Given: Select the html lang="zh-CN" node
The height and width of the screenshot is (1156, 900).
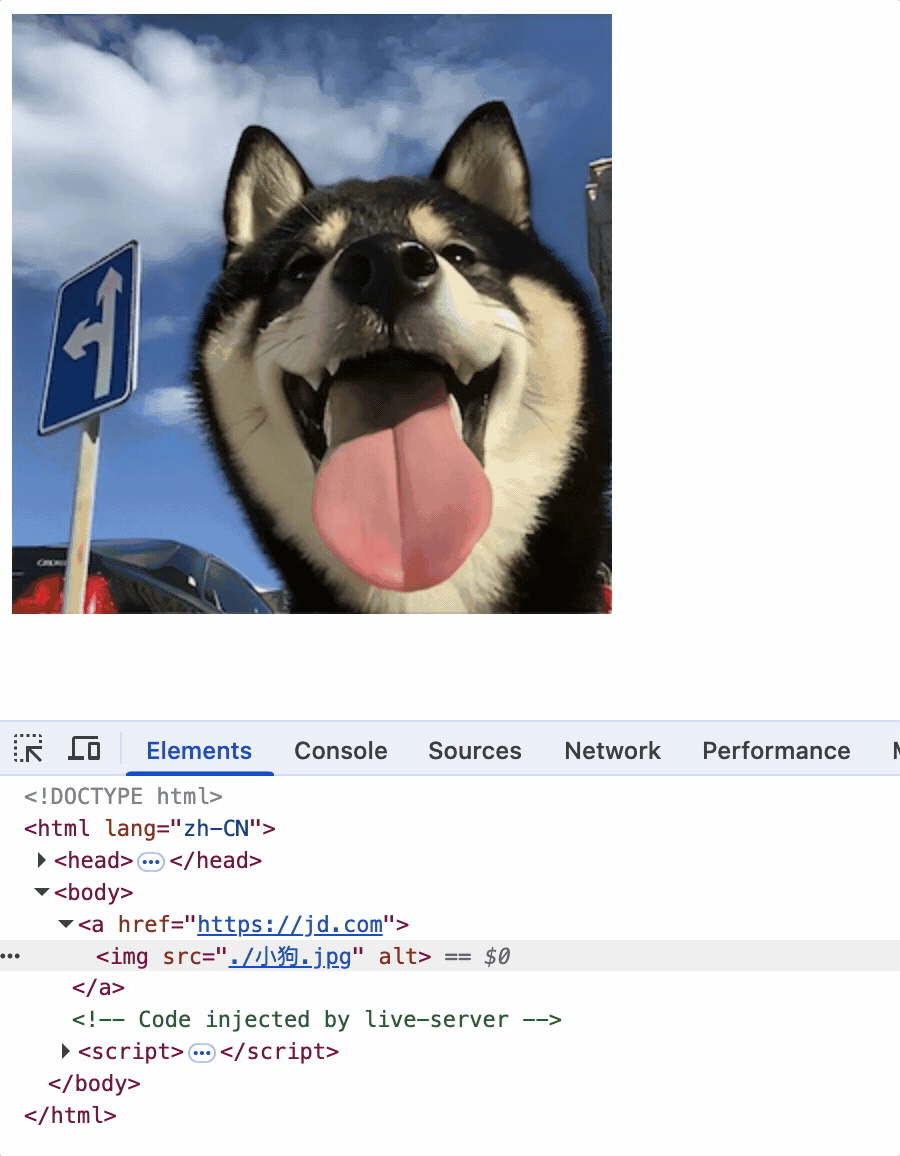Looking at the screenshot, I should coord(150,829).
